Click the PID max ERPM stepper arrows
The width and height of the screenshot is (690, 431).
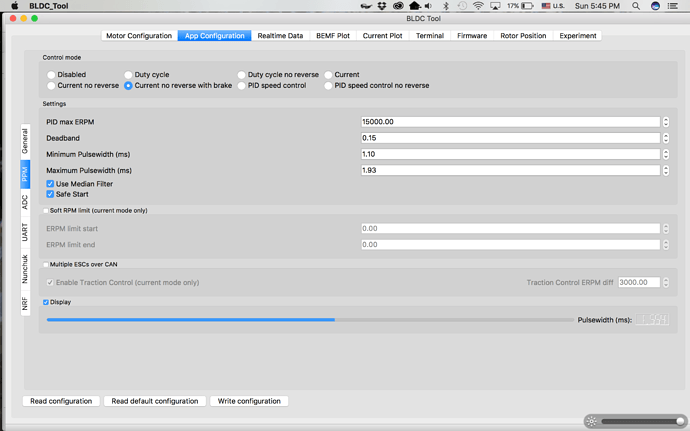tap(666, 122)
